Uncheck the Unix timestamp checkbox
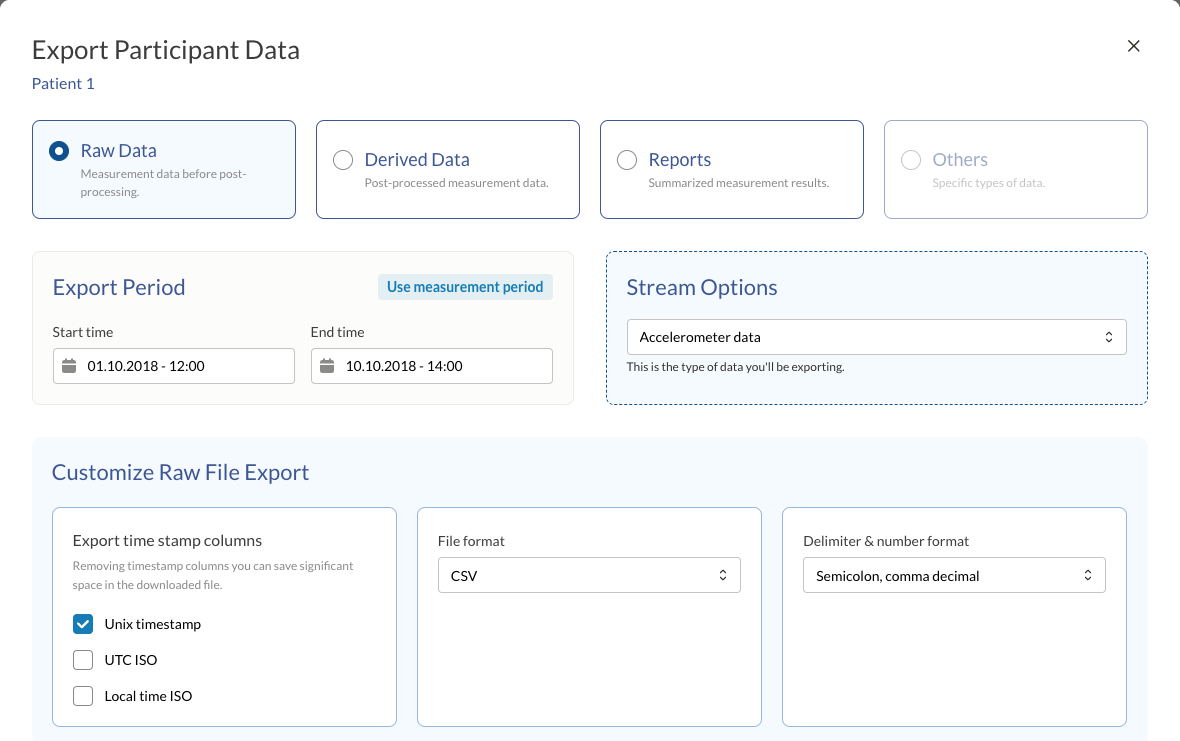The image size is (1180, 741). [83, 624]
